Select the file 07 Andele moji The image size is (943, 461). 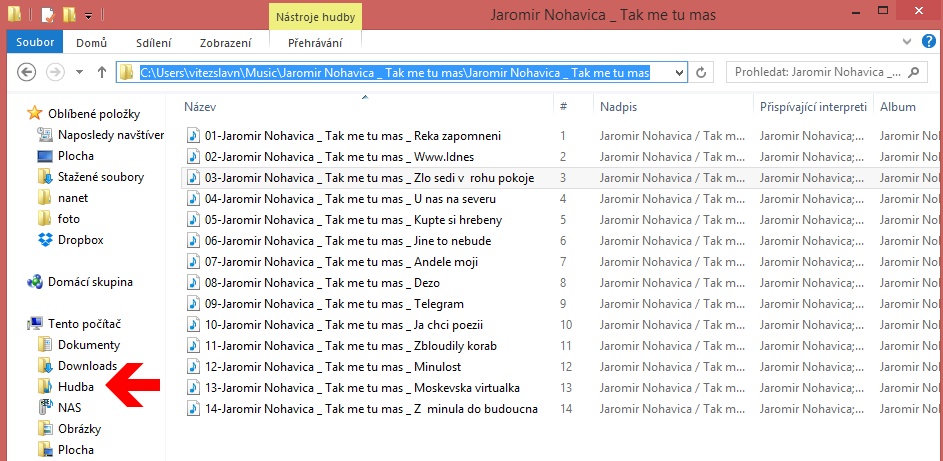coord(341,262)
